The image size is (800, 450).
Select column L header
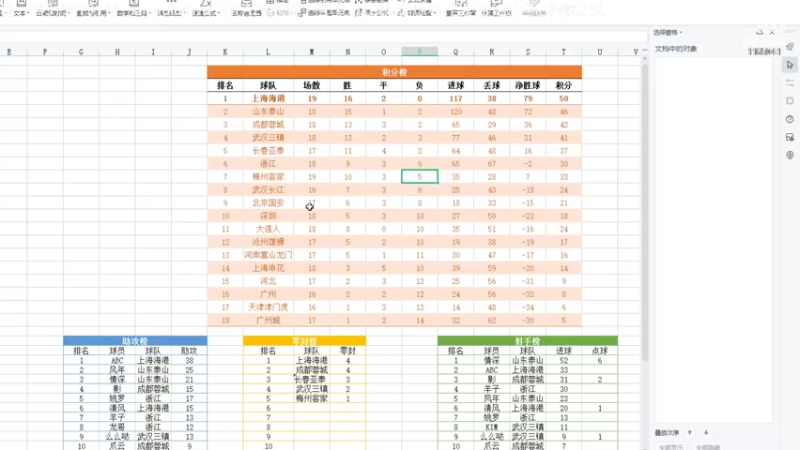[x=268, y=52]
